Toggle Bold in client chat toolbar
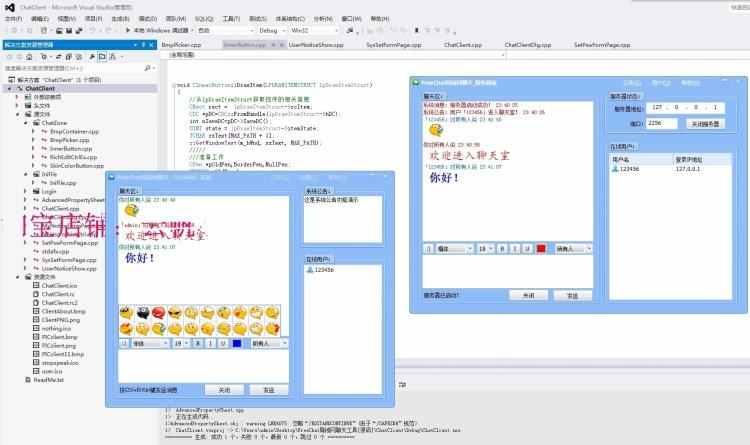The image size is (750, 445). pyautogui.click(x=198, y=343)
